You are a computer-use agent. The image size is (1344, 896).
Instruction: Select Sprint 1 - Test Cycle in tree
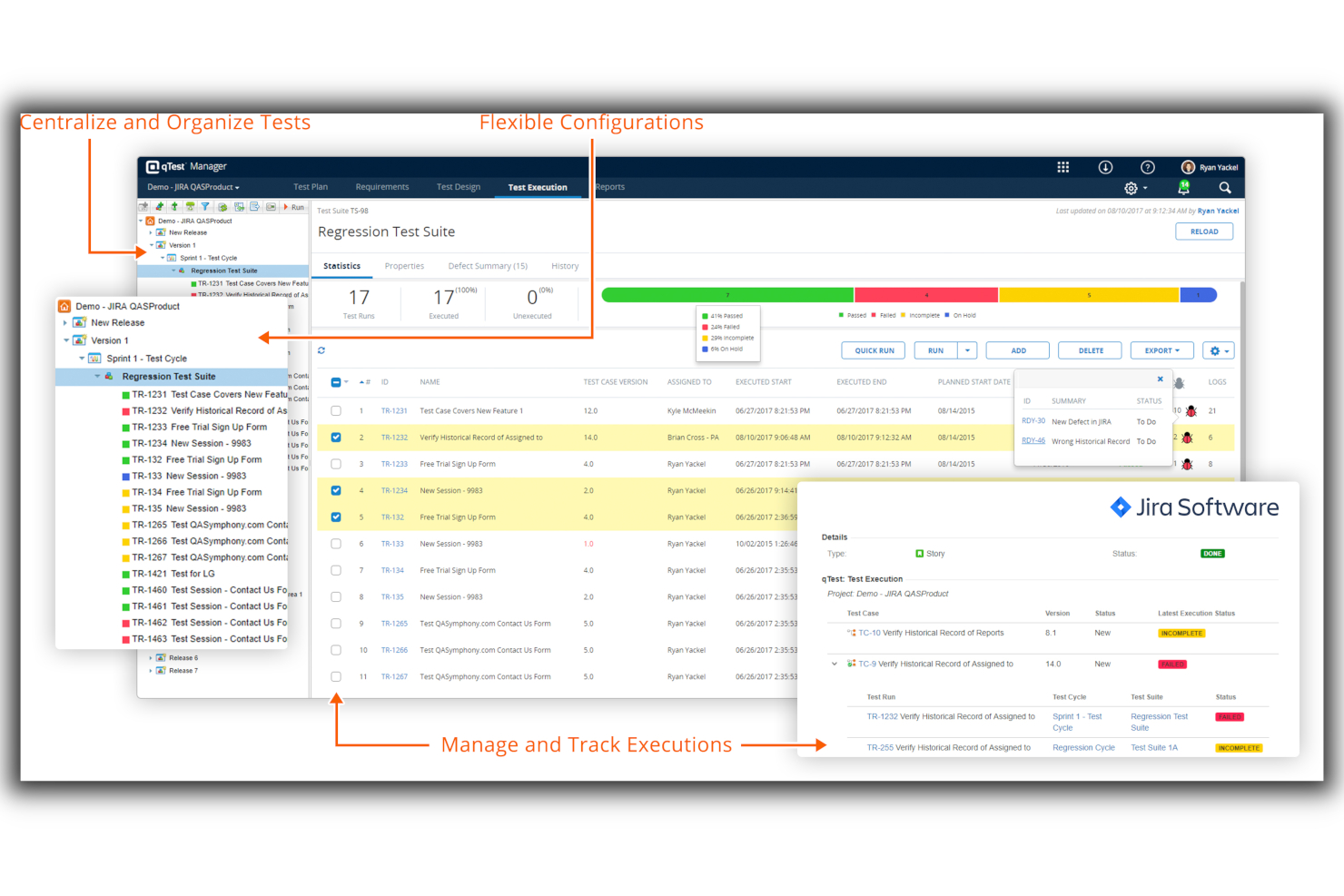pyautogui.click(x=147, y=359)
